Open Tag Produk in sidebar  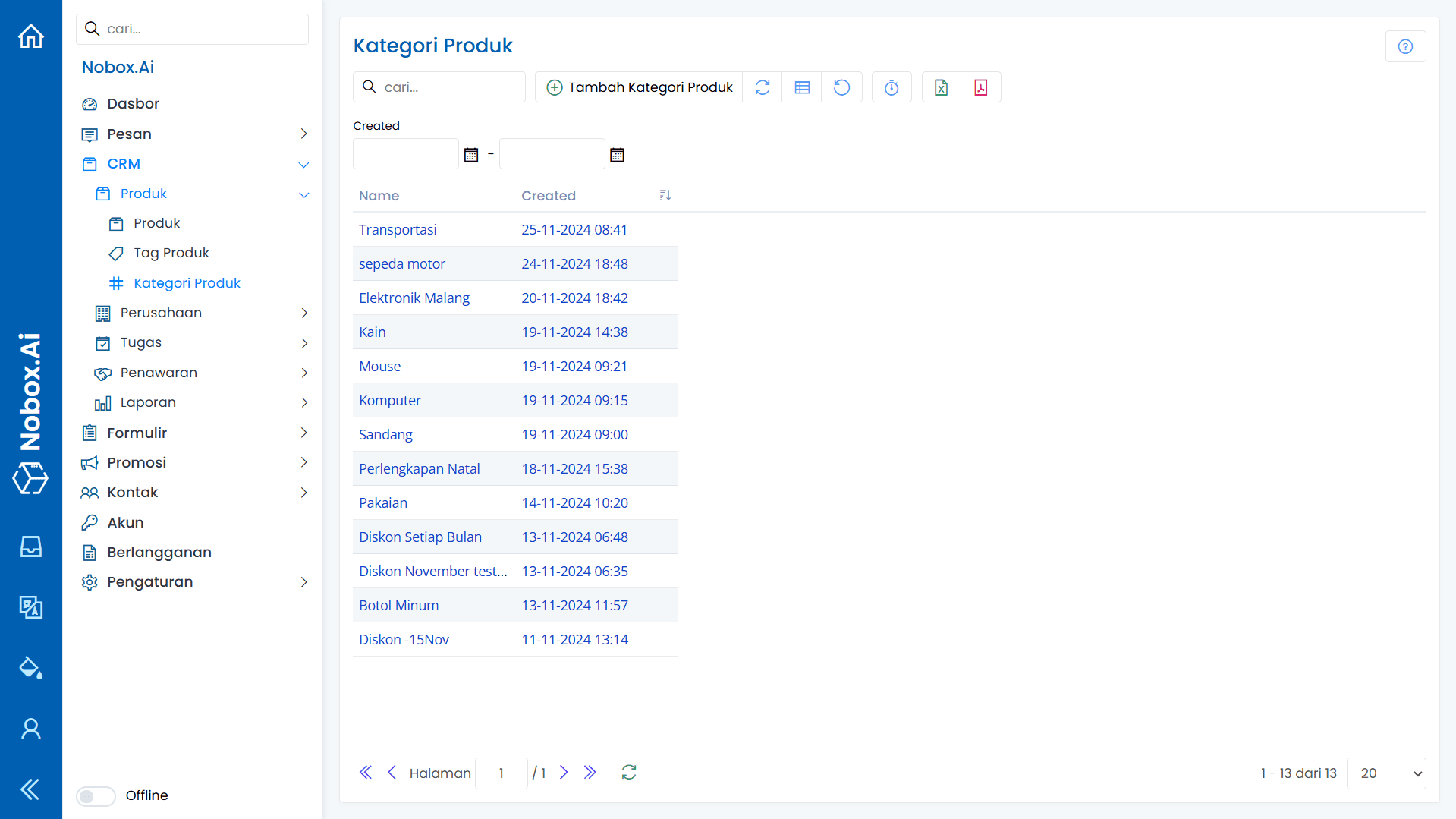coord(171,253)
